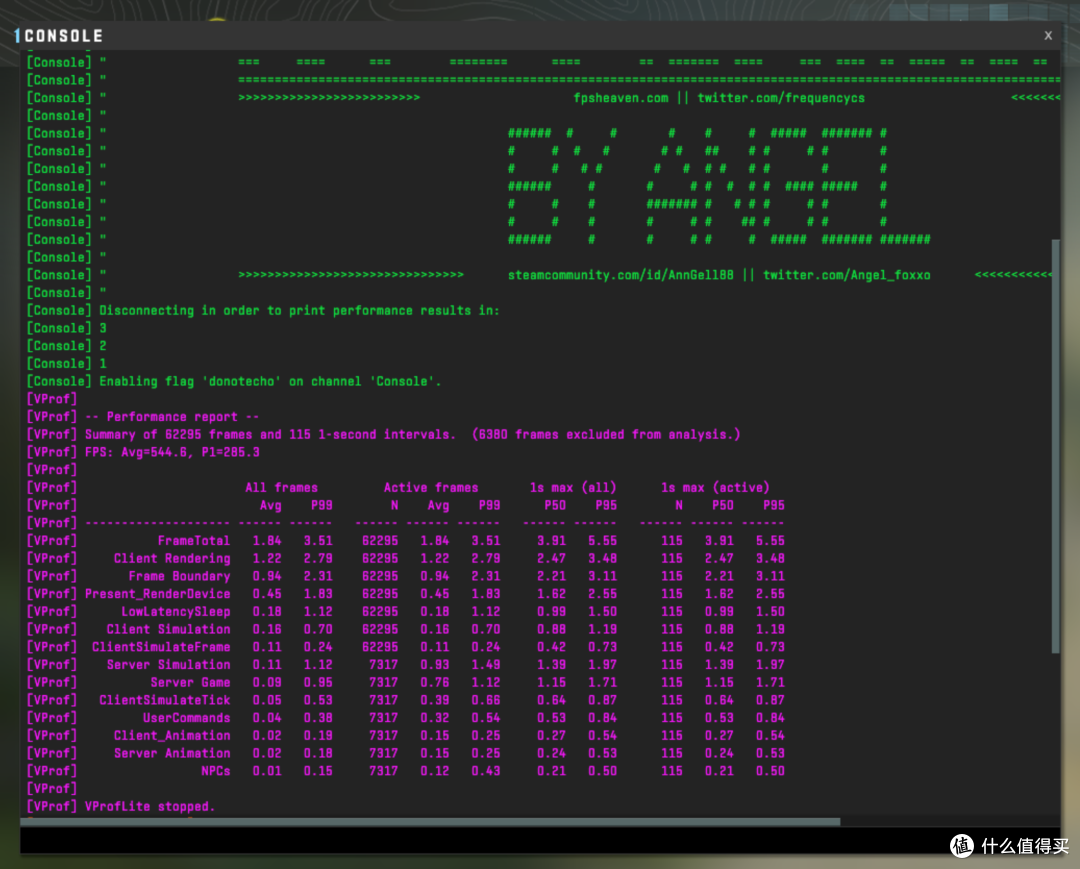The width and height of the screenshot is (1080, 869).
Task: Click the 'fpsheaven.com || twitter.com/frequencycs' line
Action: (x=719, y=98)
